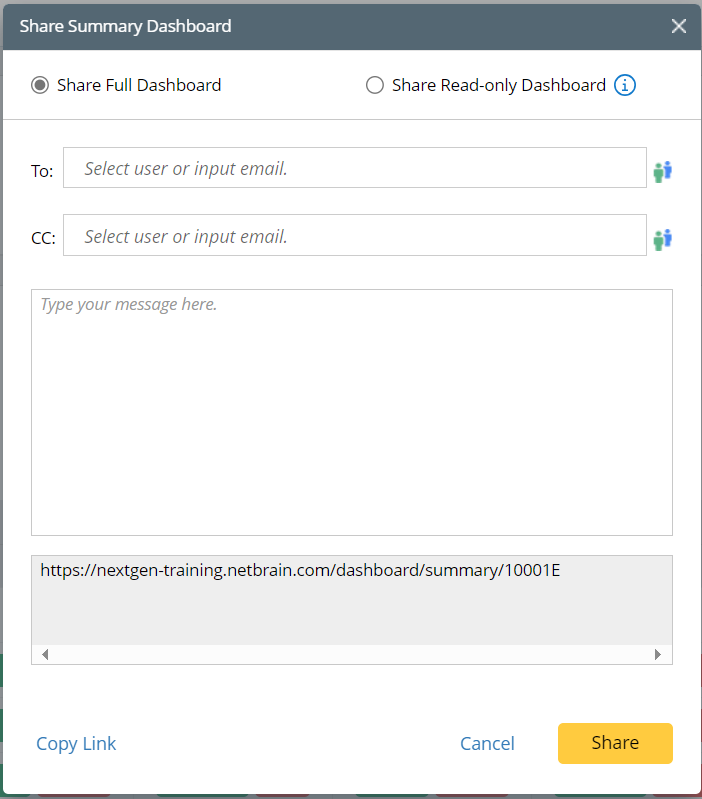The image size is (702, 799).
Task: Click the right scroll arrow under the link
Action: pos(658,654)
